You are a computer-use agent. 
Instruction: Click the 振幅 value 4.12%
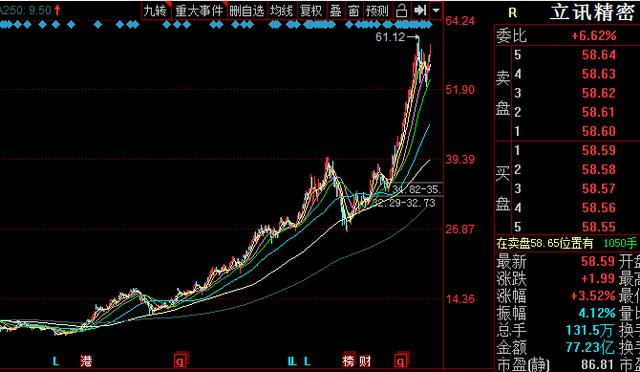click(x=597, y=313)
